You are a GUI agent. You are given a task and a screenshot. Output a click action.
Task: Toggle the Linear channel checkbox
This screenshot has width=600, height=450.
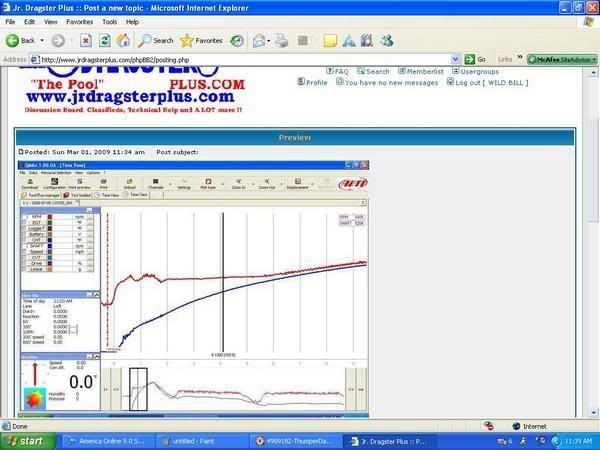(x=24, y=269)
